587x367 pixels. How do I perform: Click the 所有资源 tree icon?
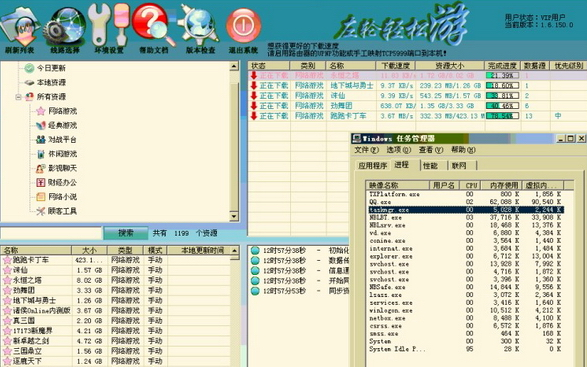point(29,97)
